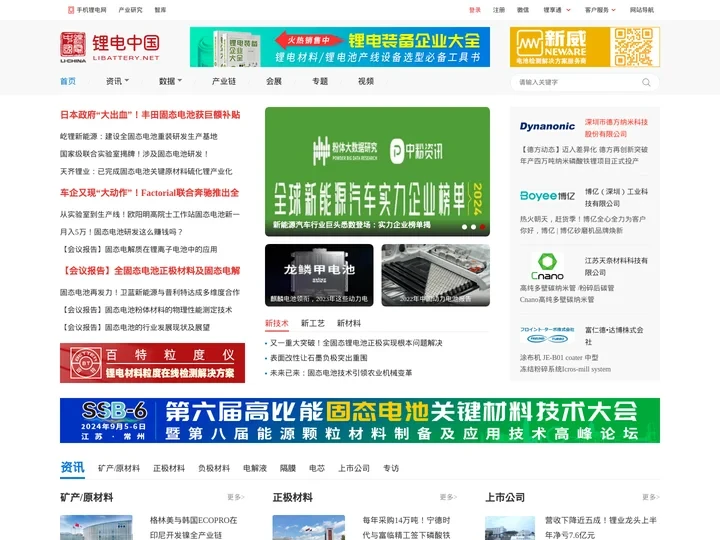Open the 锂电中国 site logo
This screenshot has height=540, width=720.
point(110,47)
